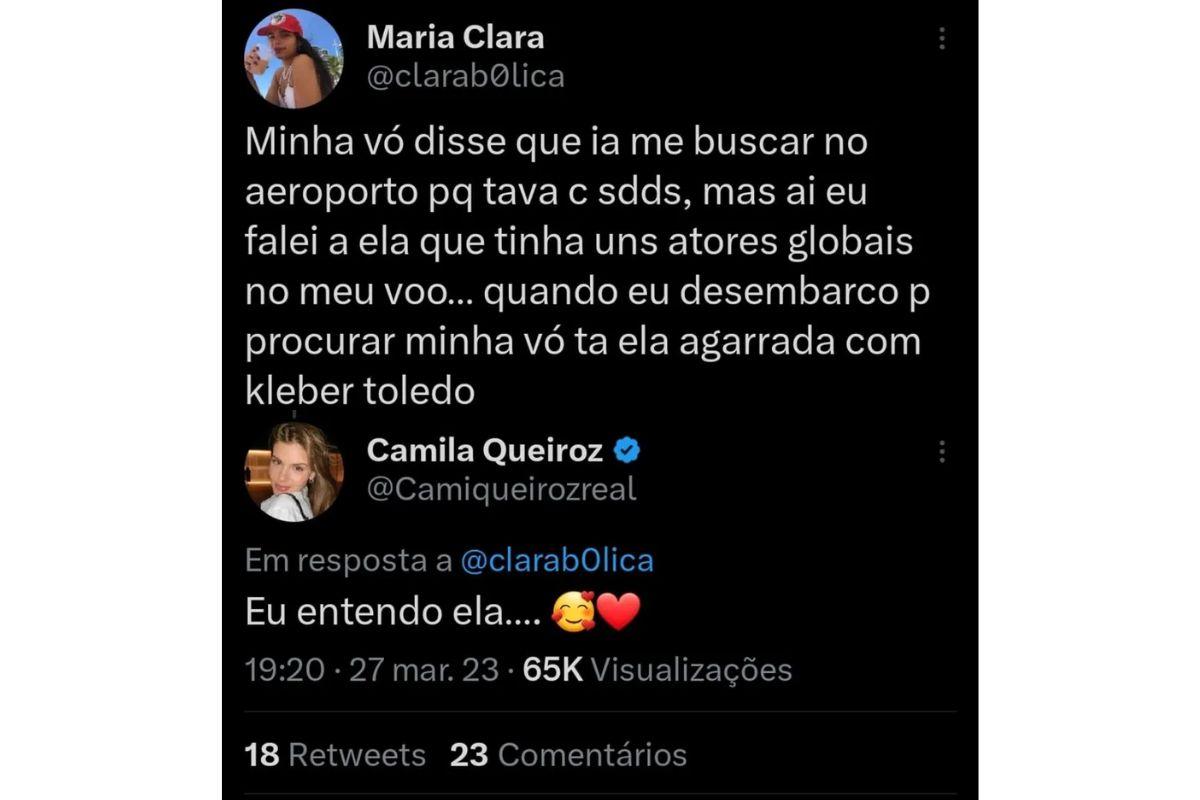Click the blue verified badge icon
This screenshot has width=1200, height=800.
627,451
